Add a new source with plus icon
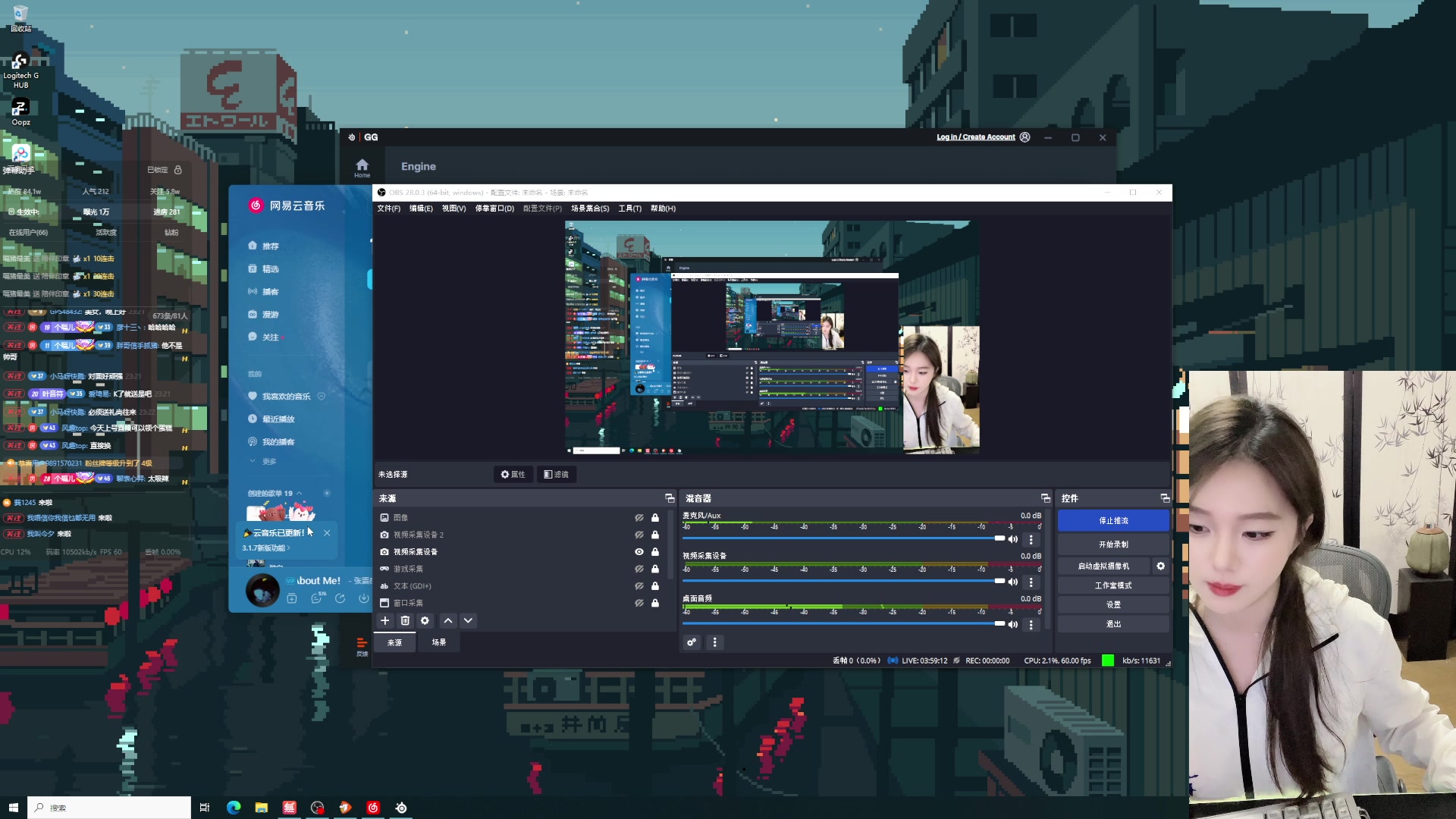 [x=385, y=621]
